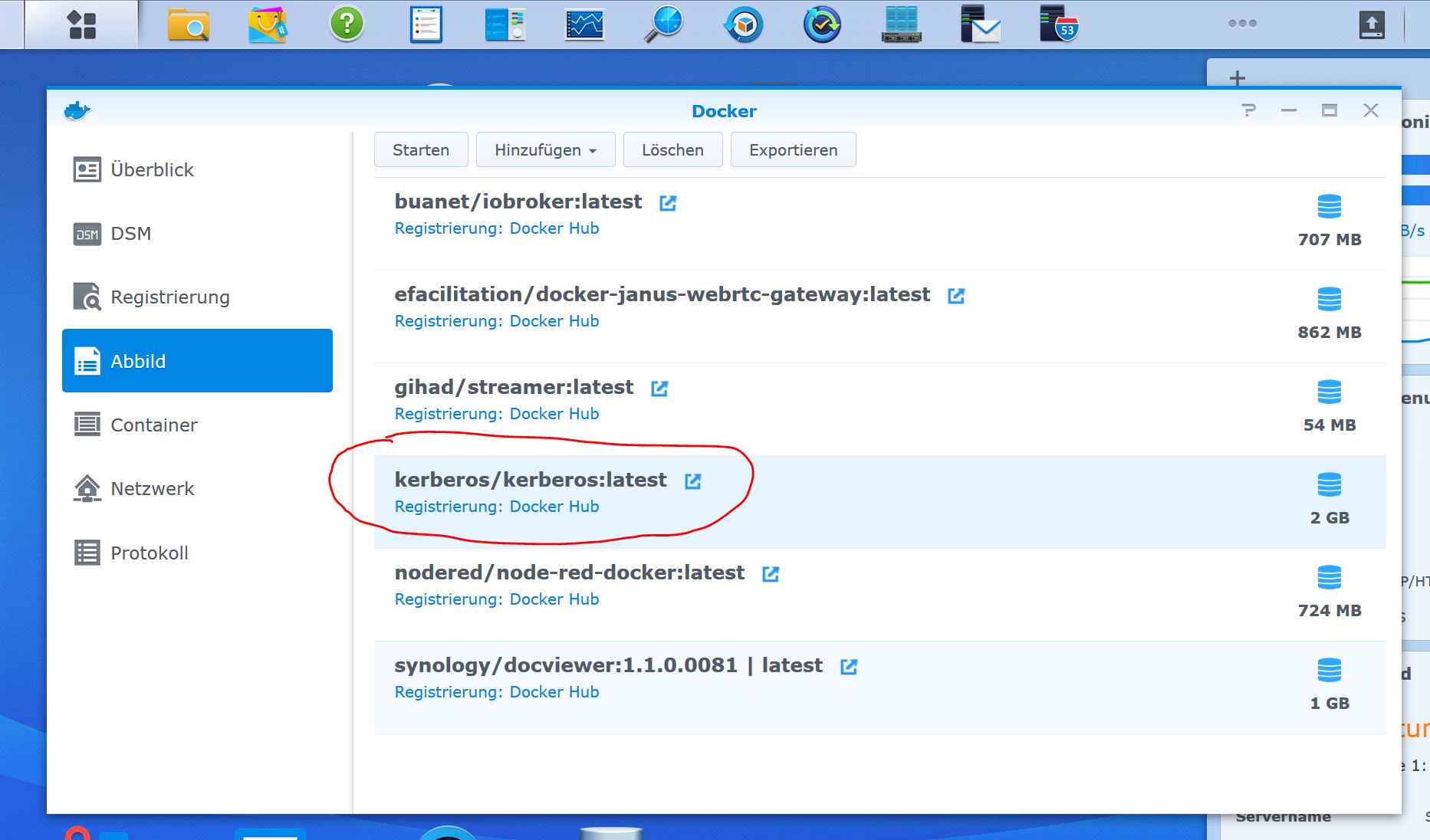
Task: Click the Docker whale logo icon
Action: [77, 111]
